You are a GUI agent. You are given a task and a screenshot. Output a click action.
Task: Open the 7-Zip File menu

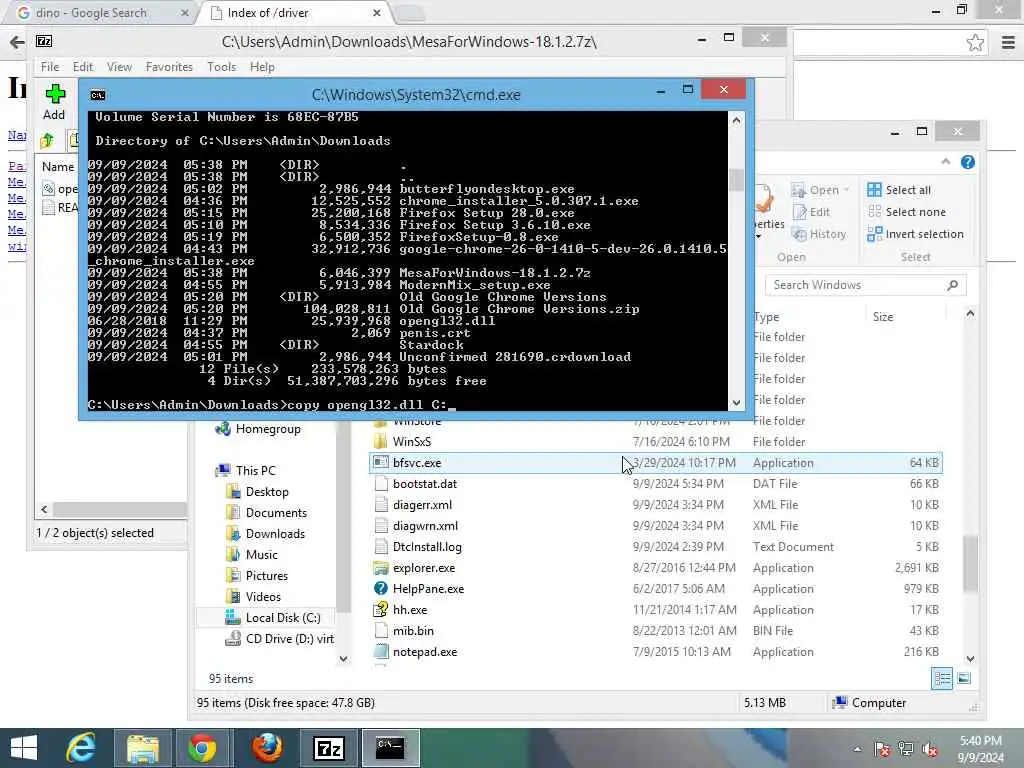click(x=50, y=67)
